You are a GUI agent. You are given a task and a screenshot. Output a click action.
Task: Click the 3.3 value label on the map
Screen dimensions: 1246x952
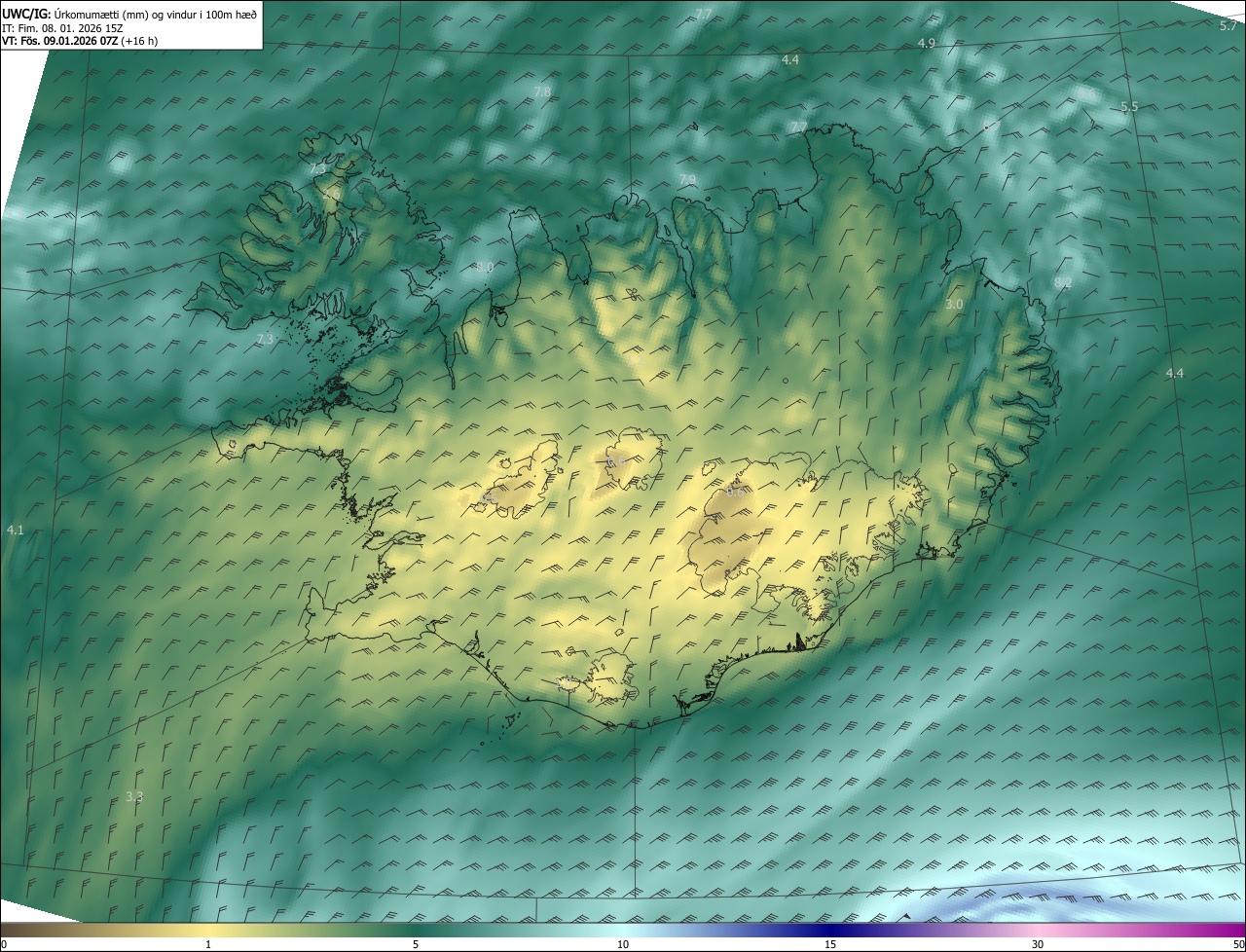(134, 797)
